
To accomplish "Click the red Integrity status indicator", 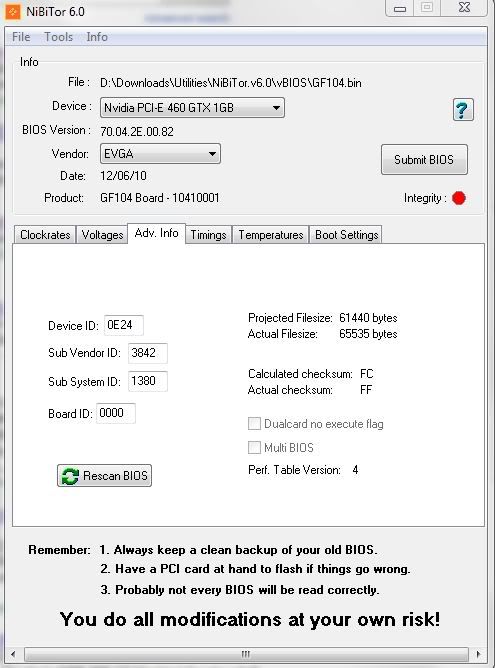I will click(459, 198).
